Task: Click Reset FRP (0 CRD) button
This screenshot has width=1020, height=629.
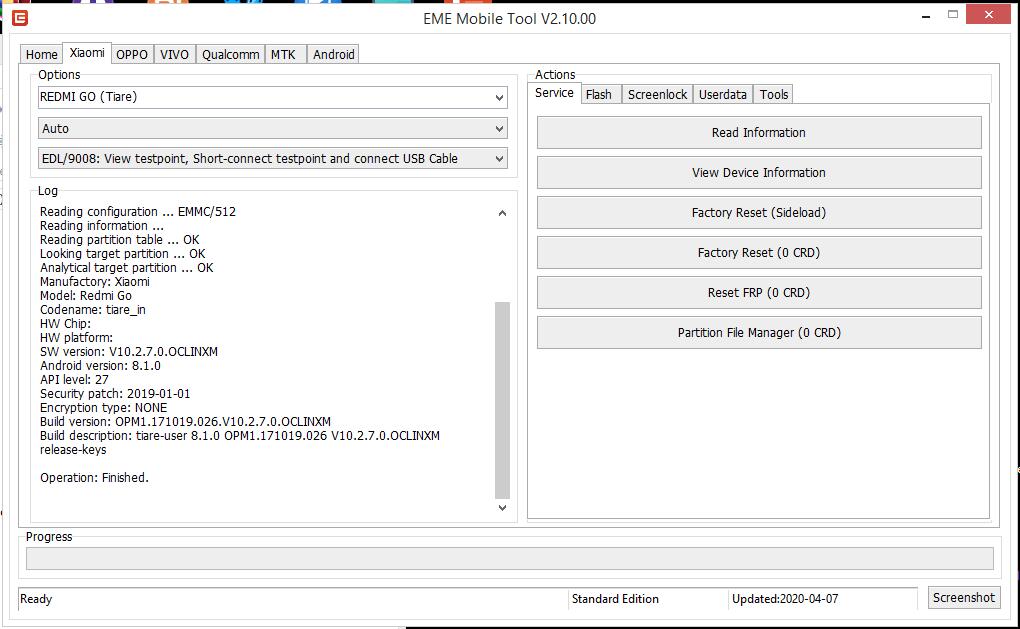Action: [759, 293]
